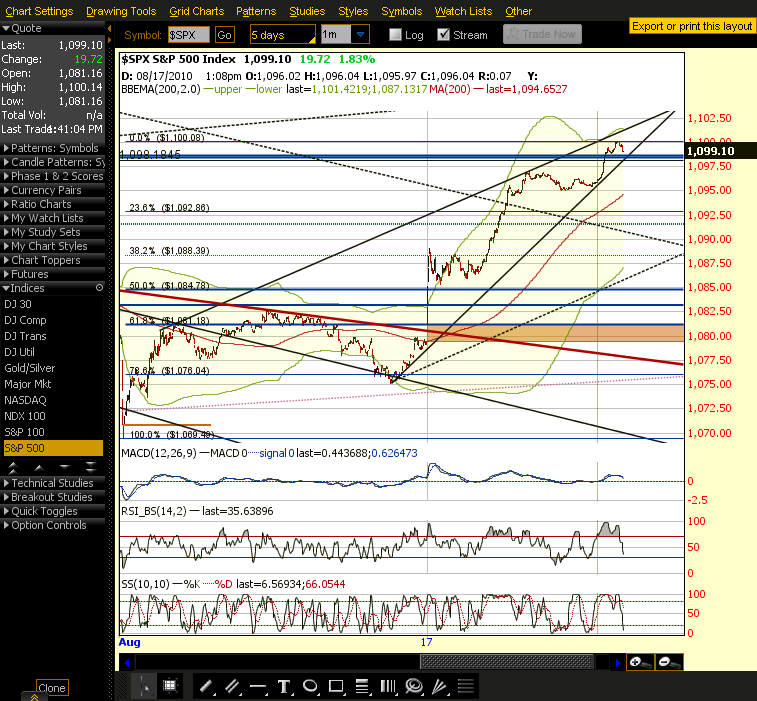Image resolution: width=757 pixels, height=701 pixels.
Task: Click Export or print this layout
Action: (692, 26)
